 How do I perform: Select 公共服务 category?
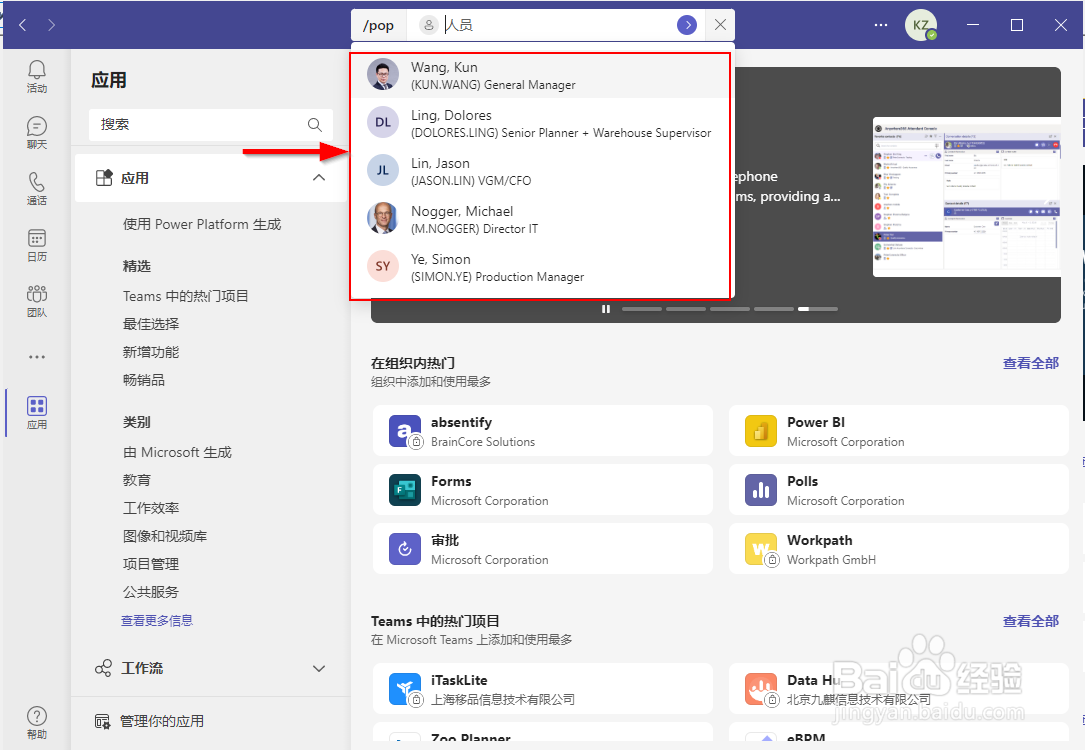click(x=151, y=592)
